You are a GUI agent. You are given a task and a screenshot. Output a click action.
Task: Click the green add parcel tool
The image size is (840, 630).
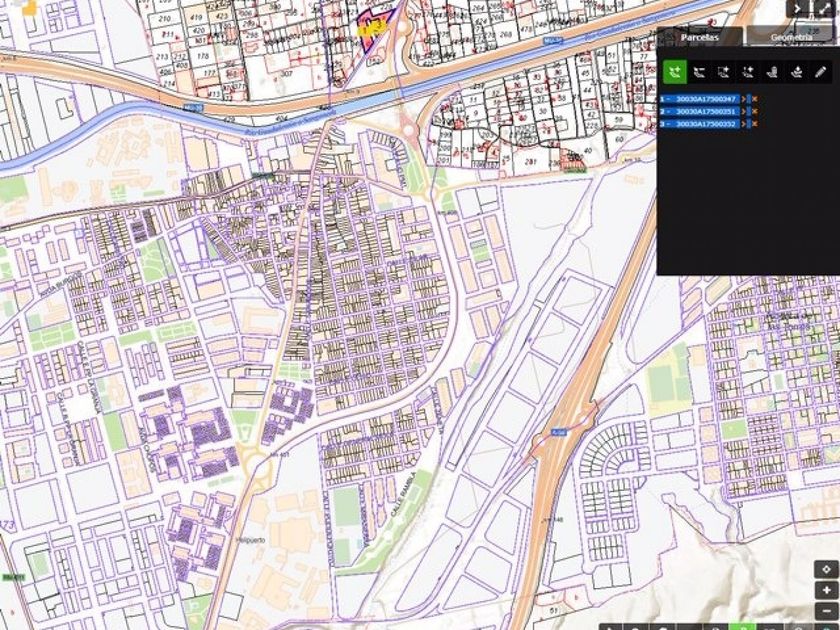pyautogui.click(x=674, y=72)
